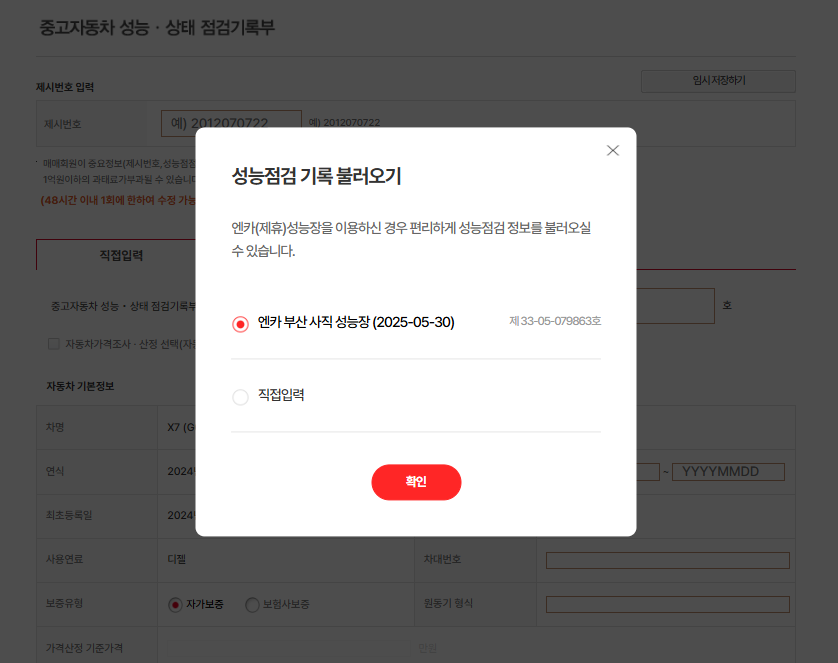
Task: Select the 엔카 부산 사직 성능장 radio option
Action: click(x=240, y=324)
